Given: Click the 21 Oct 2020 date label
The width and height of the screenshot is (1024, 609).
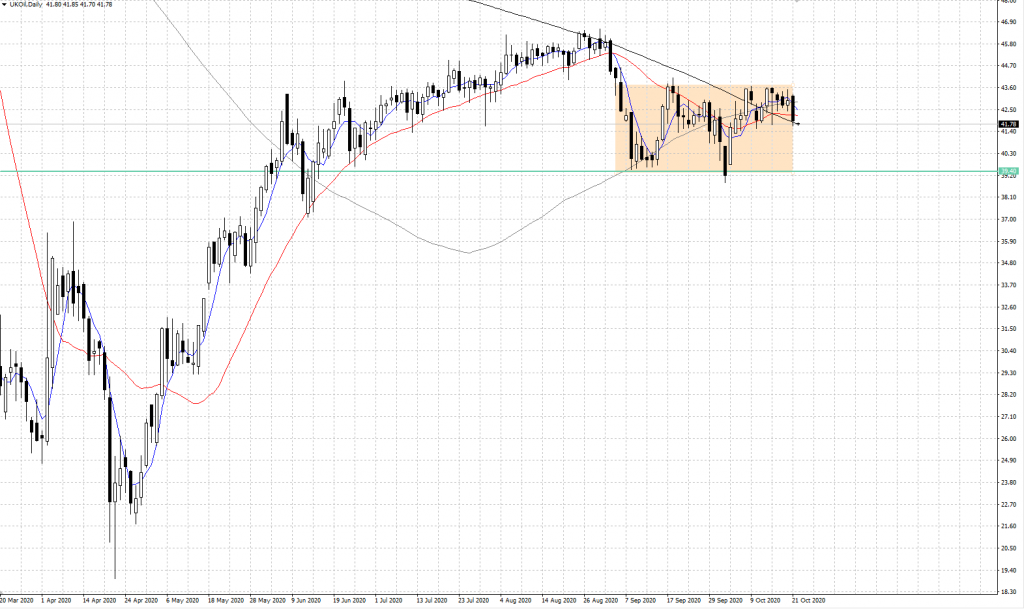Looking at the screenshot, I should [x=809, y=602].
